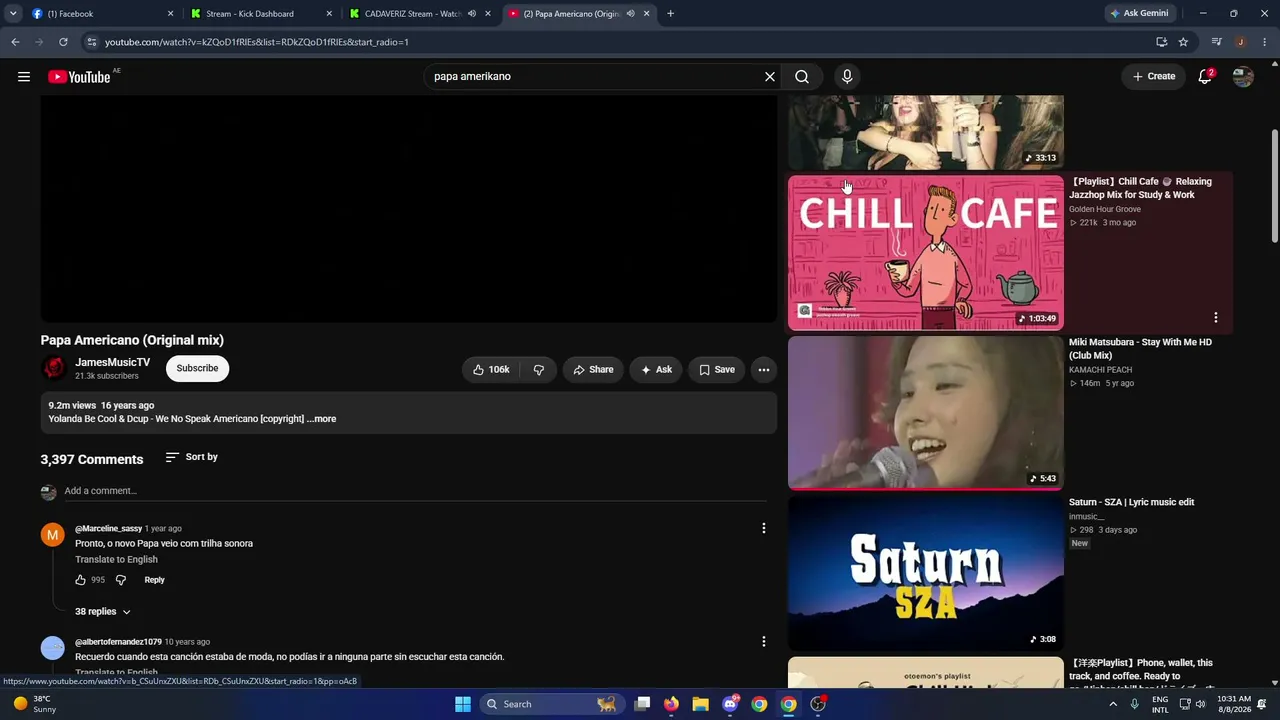Launch Firefox from the taskbar
The width and height of the screenshot is (1280, 720).
coord(671,704)
